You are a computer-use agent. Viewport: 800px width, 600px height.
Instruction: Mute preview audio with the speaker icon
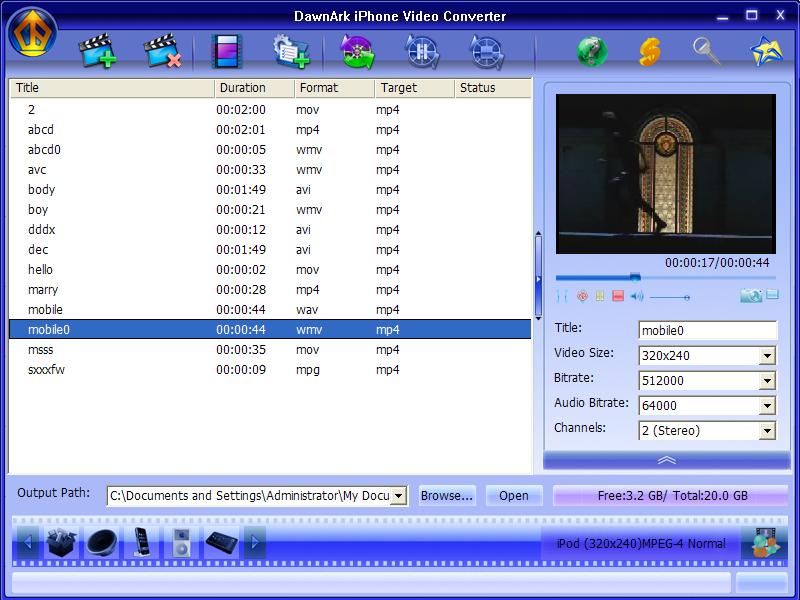(x=637, y=296)
